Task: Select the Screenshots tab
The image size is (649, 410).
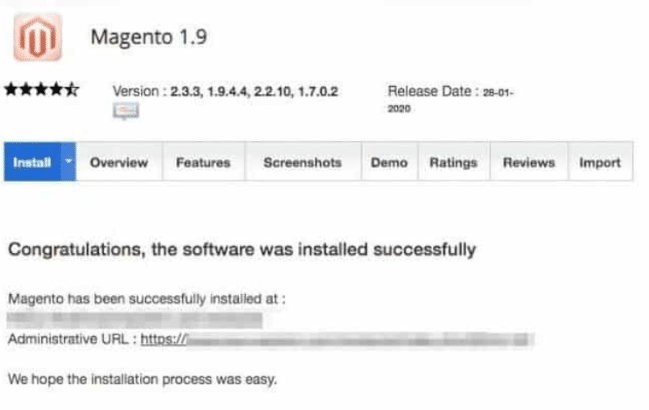Action: pos(303,162)
